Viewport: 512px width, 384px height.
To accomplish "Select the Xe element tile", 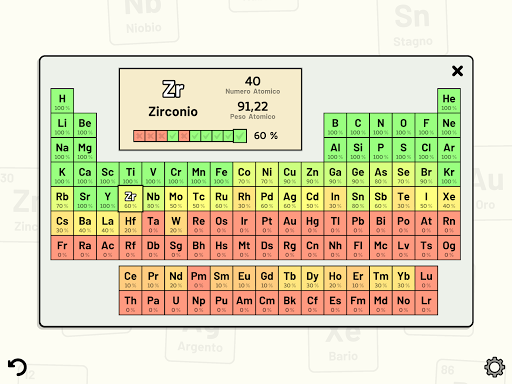I will click(449, 199).
